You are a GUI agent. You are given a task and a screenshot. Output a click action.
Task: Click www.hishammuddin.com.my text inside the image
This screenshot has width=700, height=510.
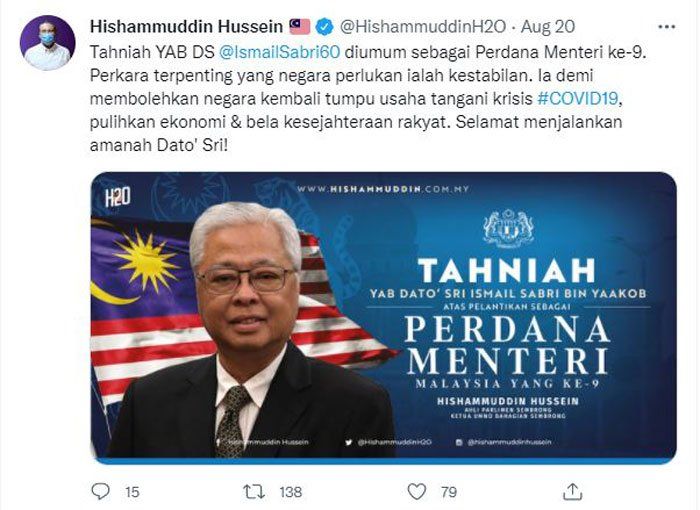[x=383, y=189]
